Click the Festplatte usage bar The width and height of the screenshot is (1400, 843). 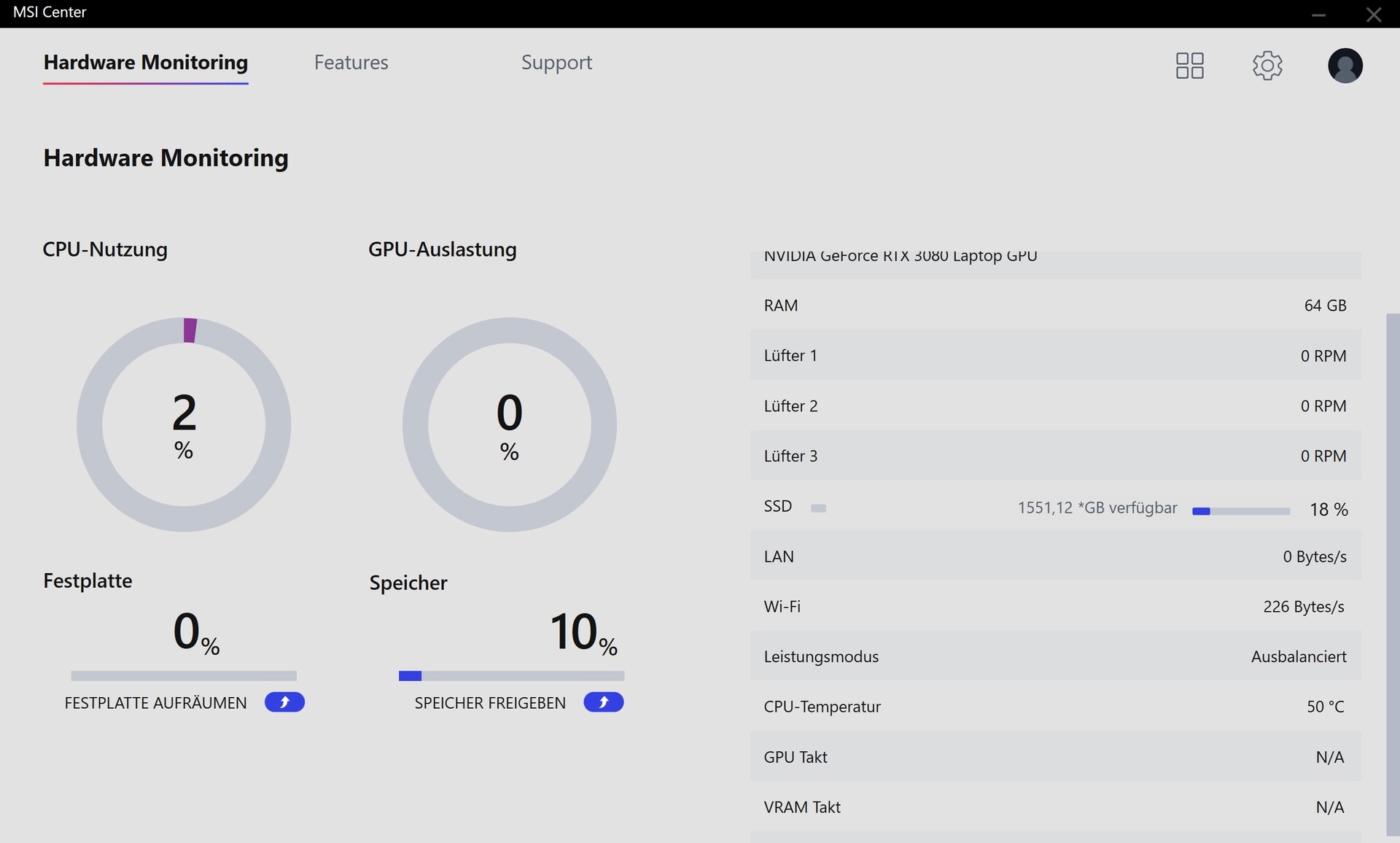click(184, 676)
